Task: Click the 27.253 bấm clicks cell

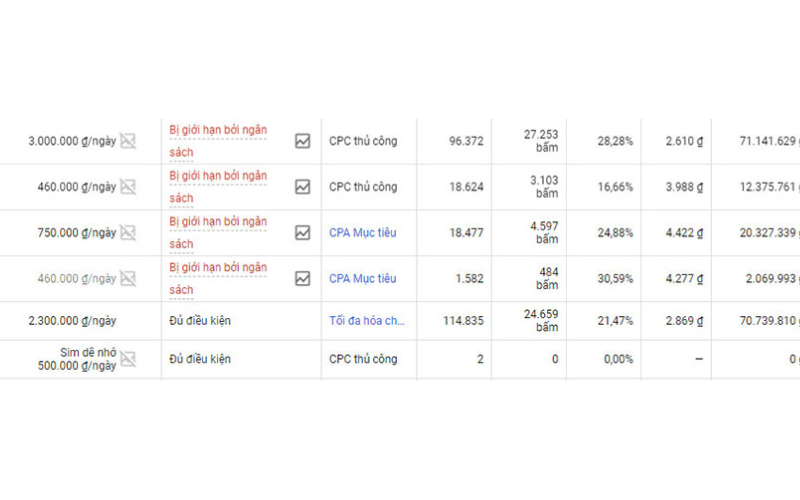Action: [x=540, y=141]
